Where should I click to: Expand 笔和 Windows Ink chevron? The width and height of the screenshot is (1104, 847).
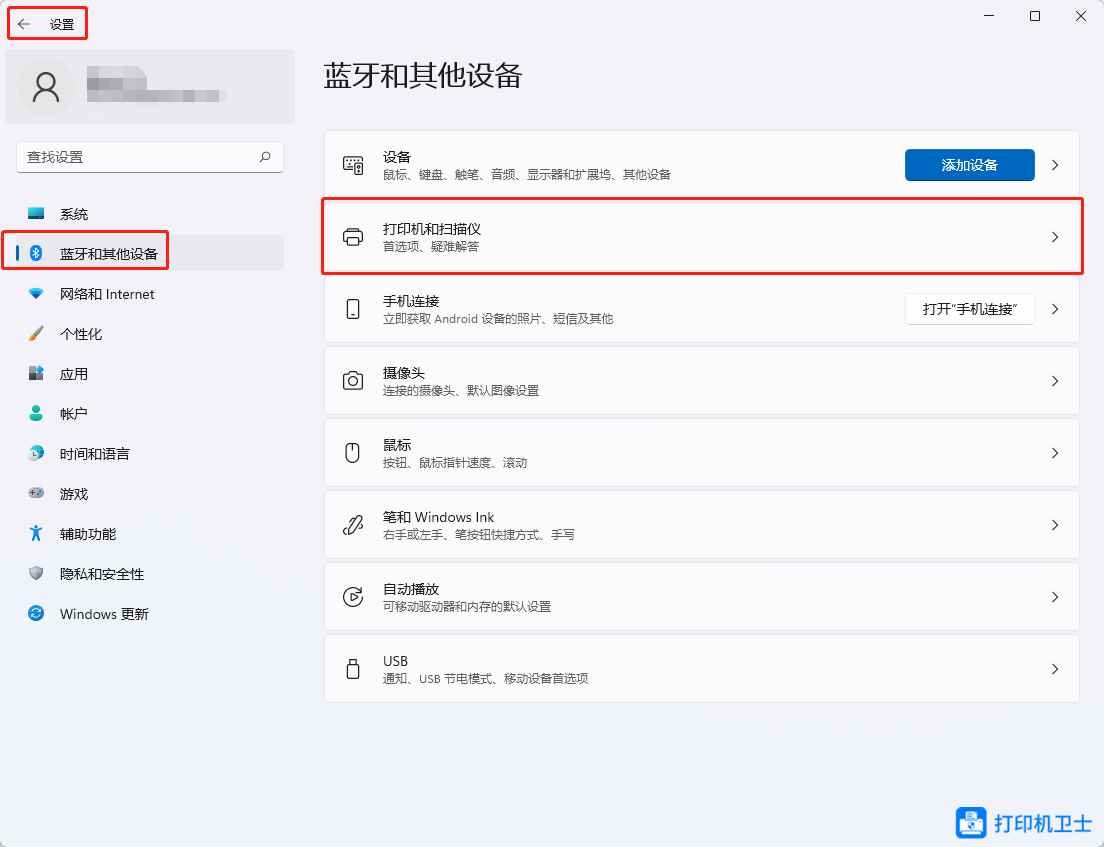[1055, 525]
